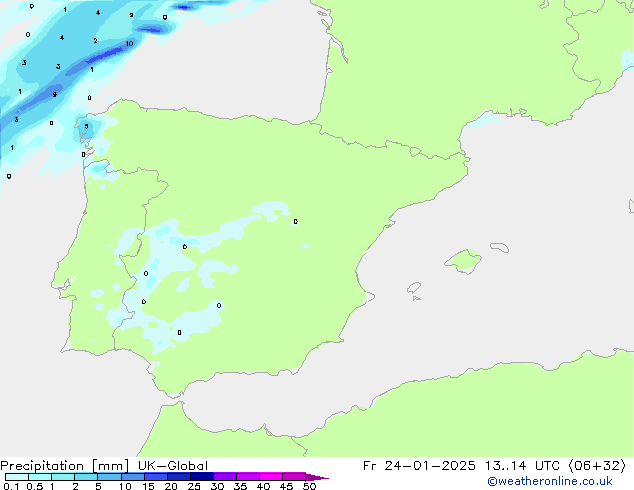Click the '35' legend scale label

click(240, 486)
